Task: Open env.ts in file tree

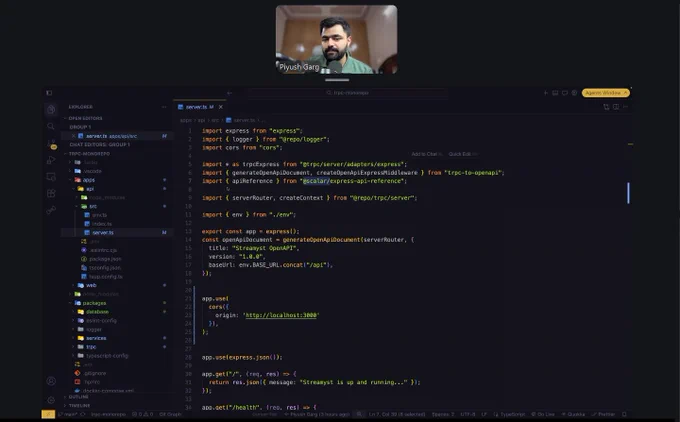Action: pos(99,215)
